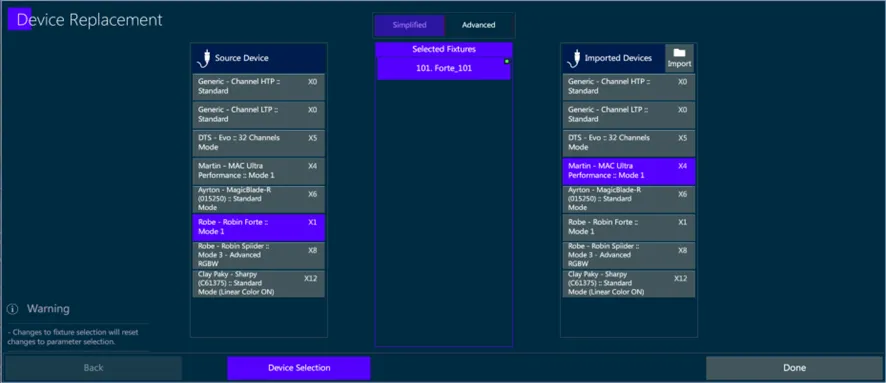Click the Source Device plug icon

pyautogui.click(x=204, y=58)
